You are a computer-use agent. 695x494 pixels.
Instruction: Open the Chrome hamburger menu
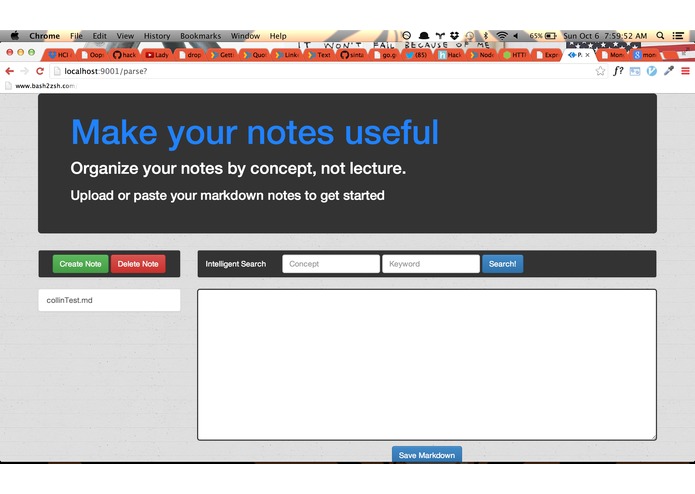click(686, 71)
